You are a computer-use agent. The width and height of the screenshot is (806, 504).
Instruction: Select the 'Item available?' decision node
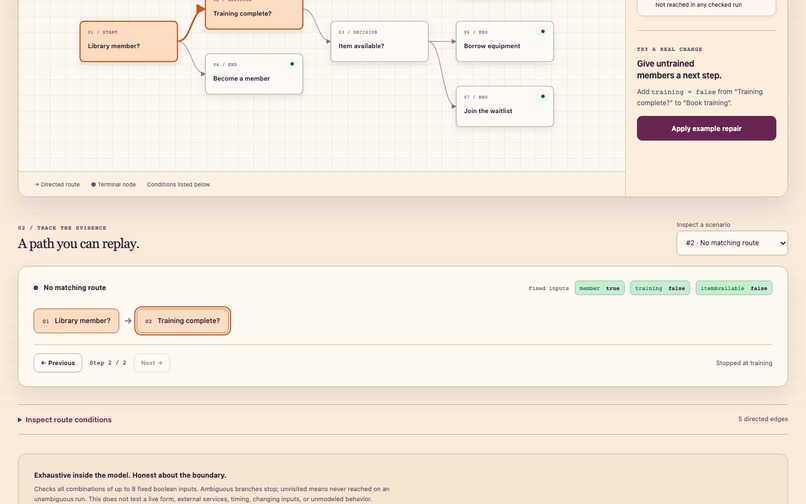[x=379, y=41]
